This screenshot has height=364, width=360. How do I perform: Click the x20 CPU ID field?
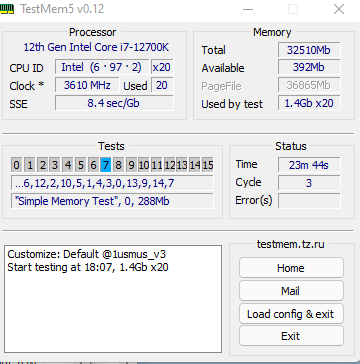click(162, 67)
